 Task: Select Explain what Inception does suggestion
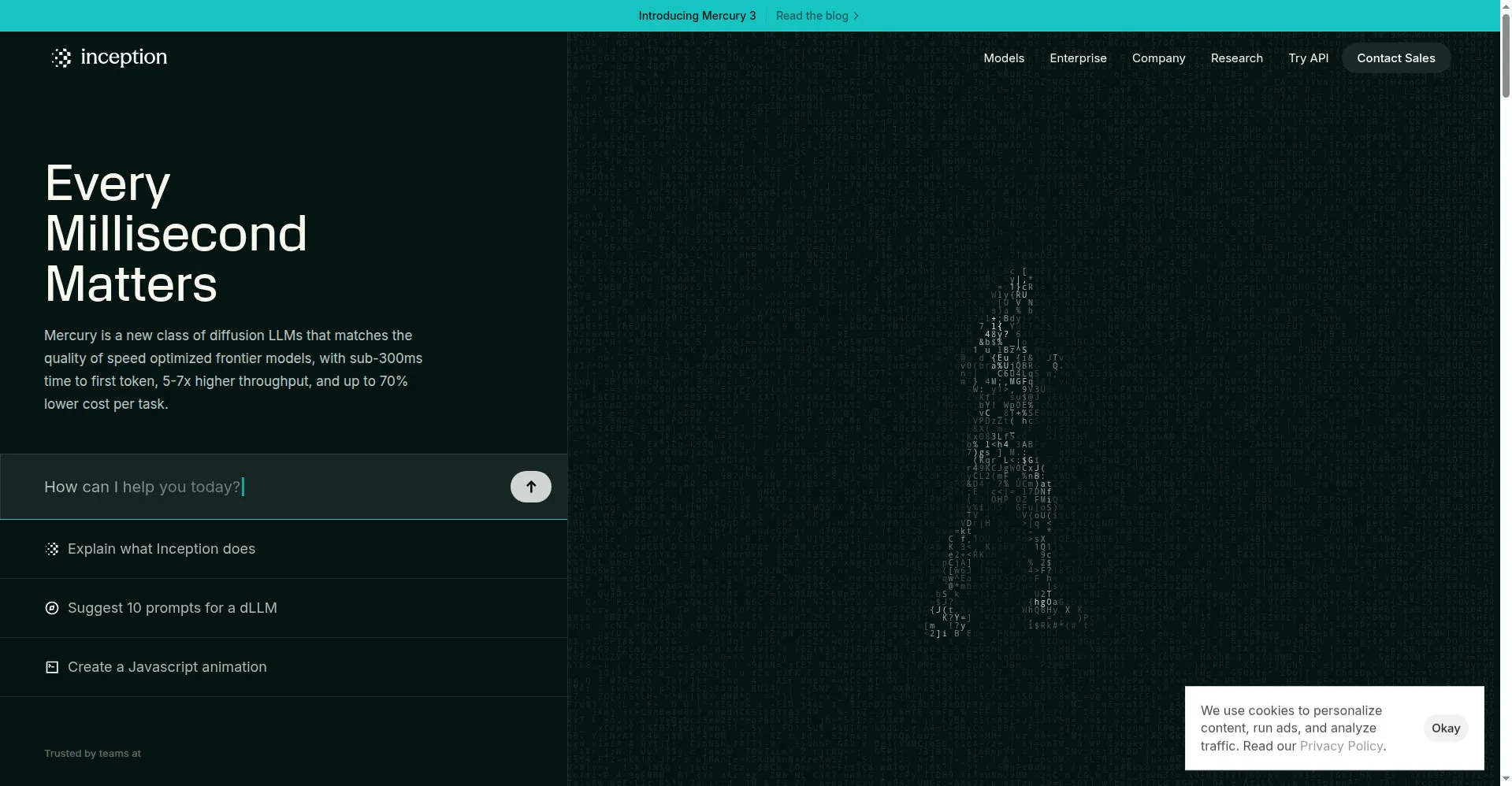284,549
